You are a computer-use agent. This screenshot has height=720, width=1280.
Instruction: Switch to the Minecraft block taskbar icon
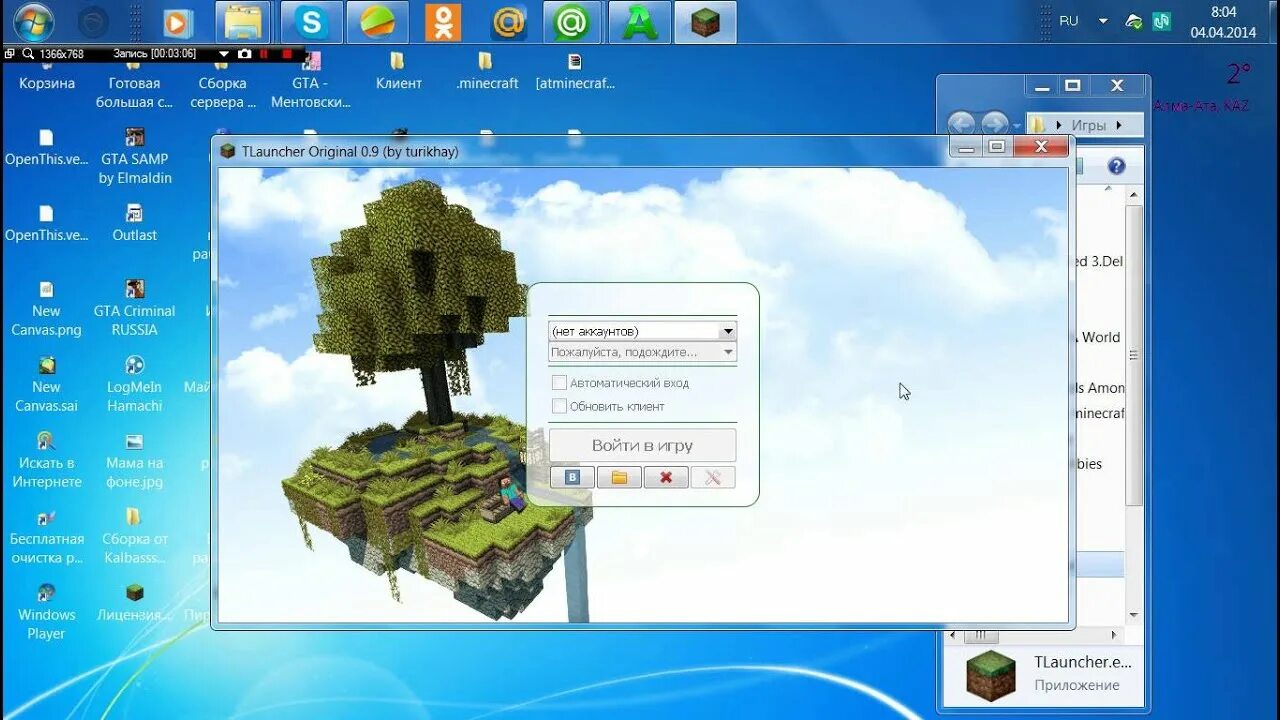coord(706,22)
